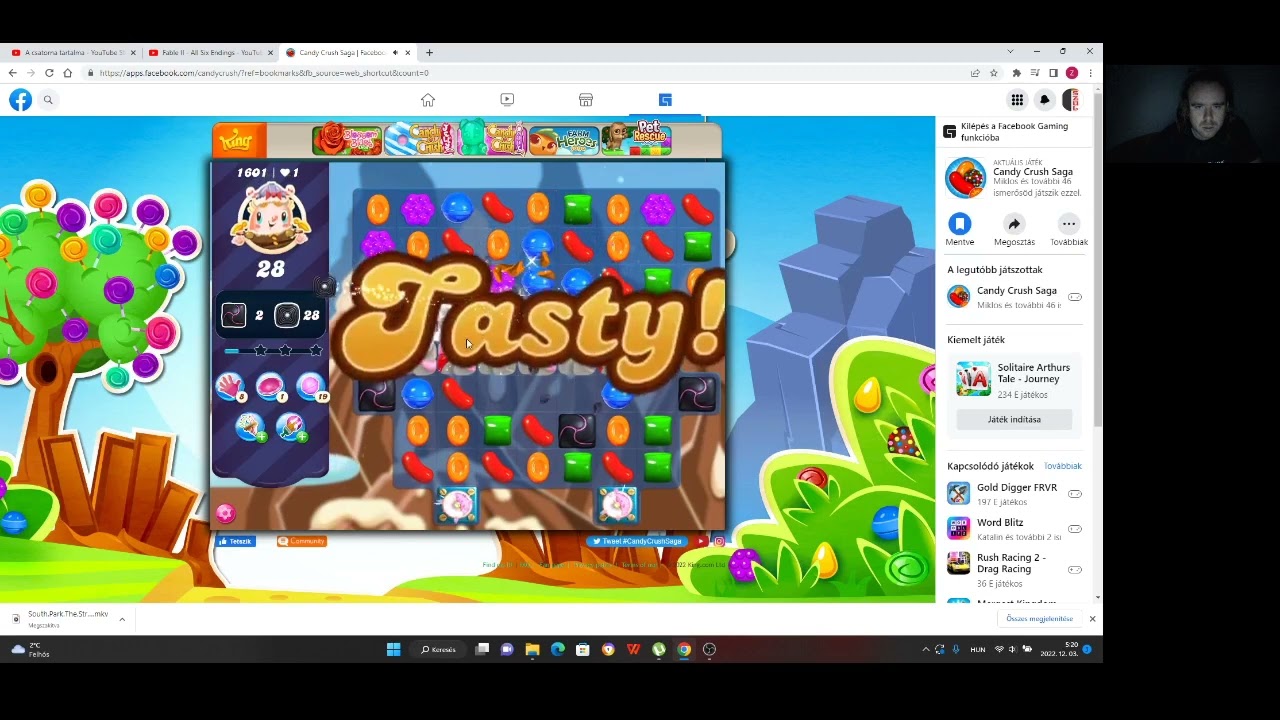Open the Facebook menu grid icon
Screen dimensions: 1280x720
[x=1017, y=100]
